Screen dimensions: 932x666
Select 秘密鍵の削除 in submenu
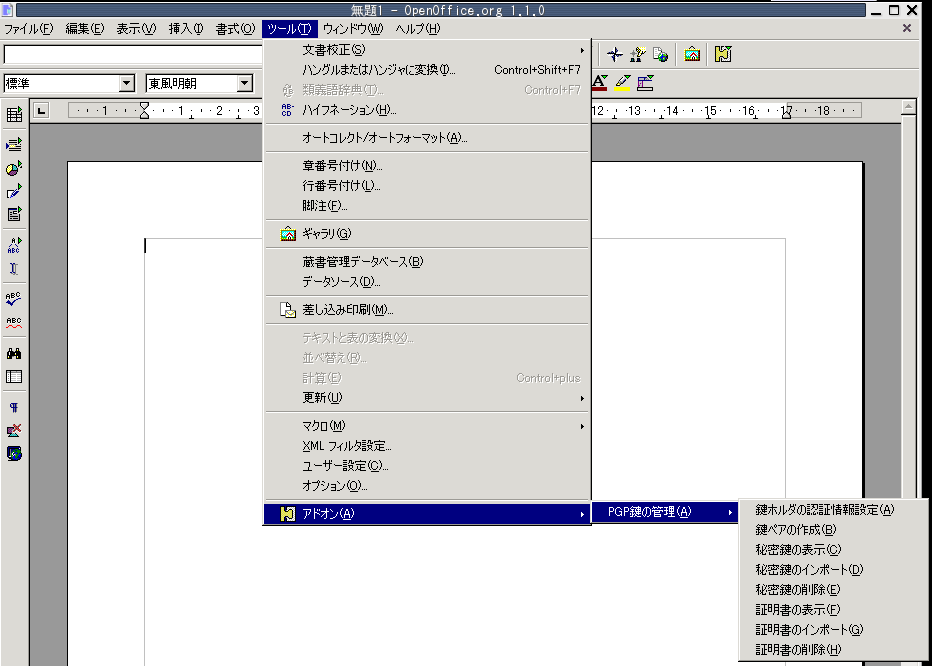click(x=833, y=590)
